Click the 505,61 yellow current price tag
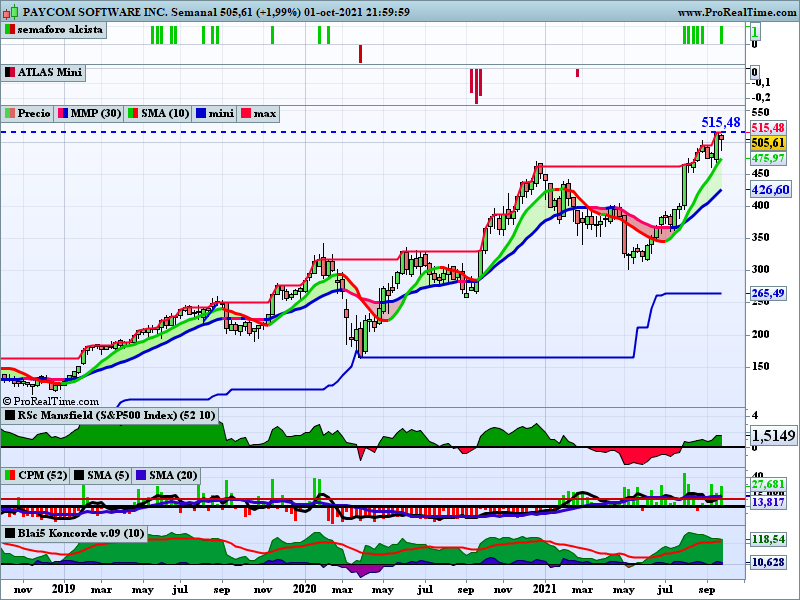 [768, 143]
